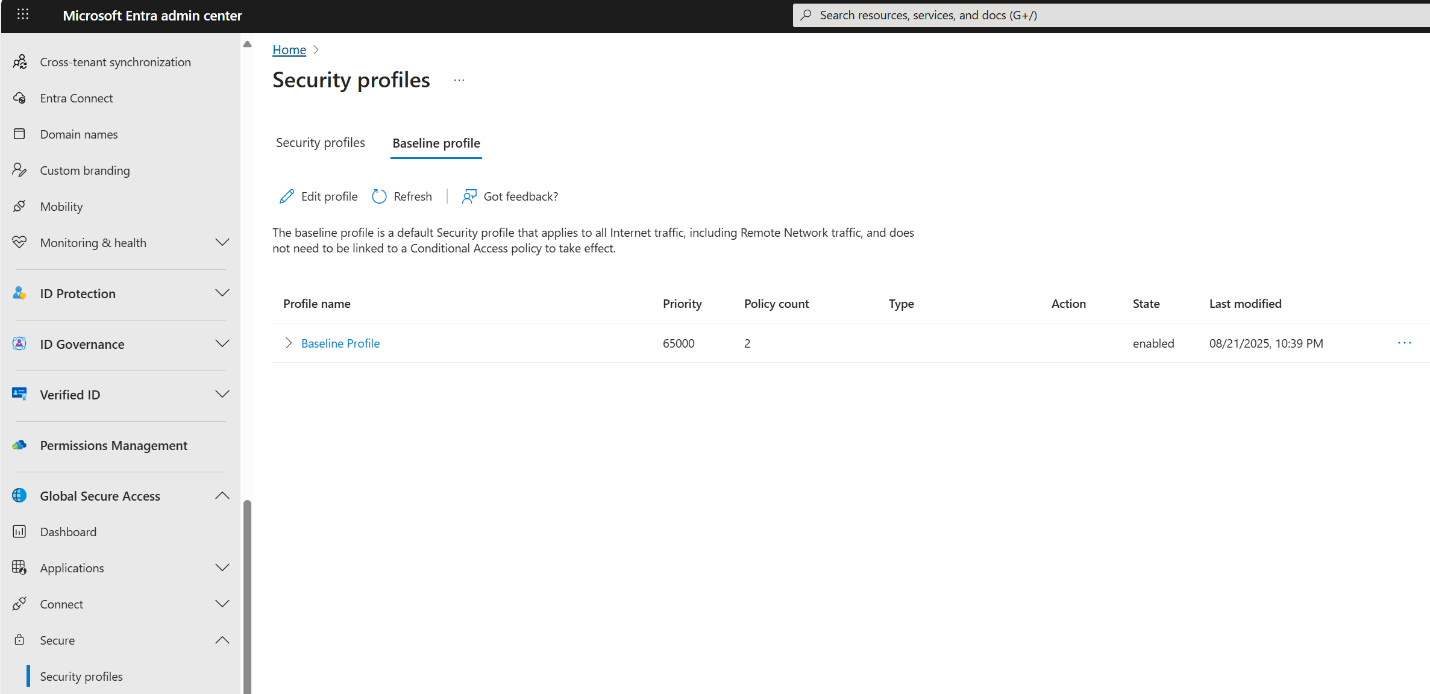Viewport: 1430px width, 694px height.
Task: Click the Got feedback person icon
Action: pos(469,196)
